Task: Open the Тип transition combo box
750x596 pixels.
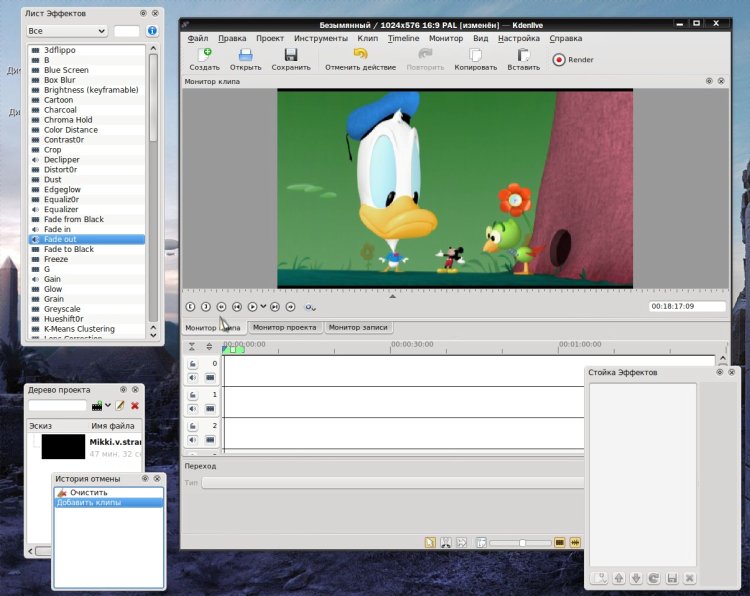Action: coord(393,483)
